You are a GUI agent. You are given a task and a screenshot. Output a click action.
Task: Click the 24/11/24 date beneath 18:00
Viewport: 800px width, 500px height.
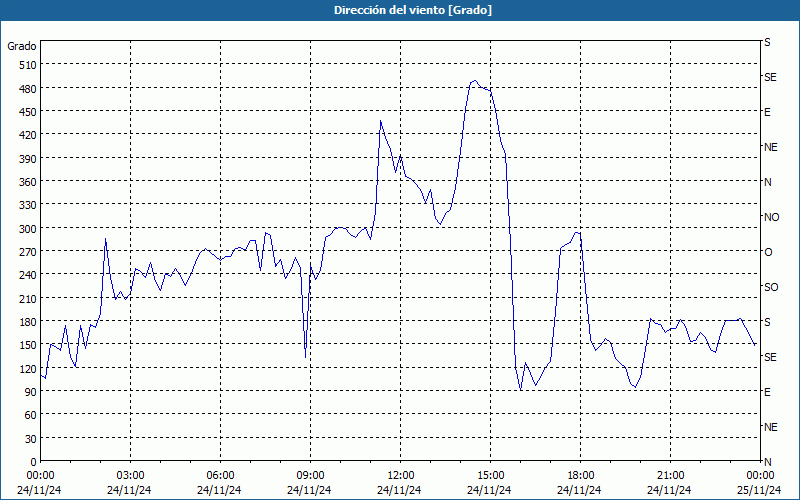(579, 490)
